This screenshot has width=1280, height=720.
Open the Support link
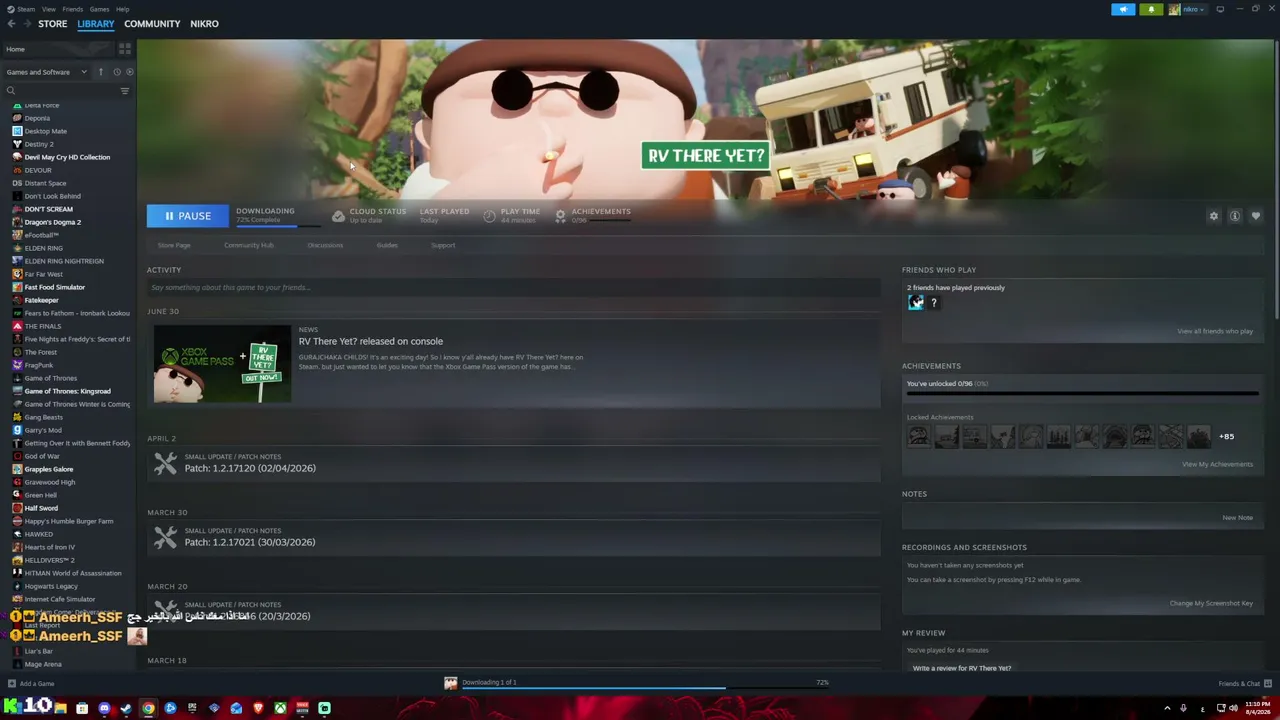[x=443, y=245]
